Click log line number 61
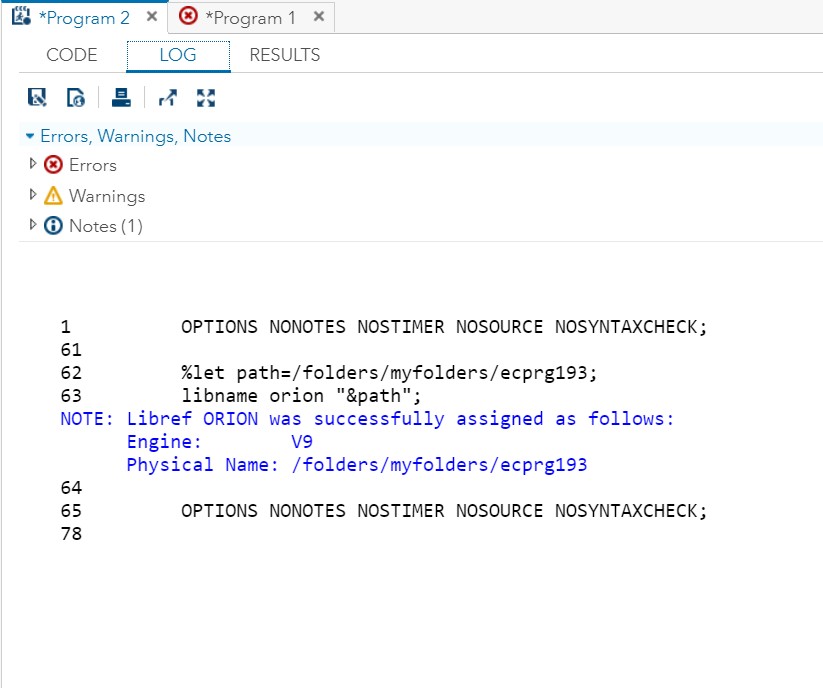 [71, 350]
